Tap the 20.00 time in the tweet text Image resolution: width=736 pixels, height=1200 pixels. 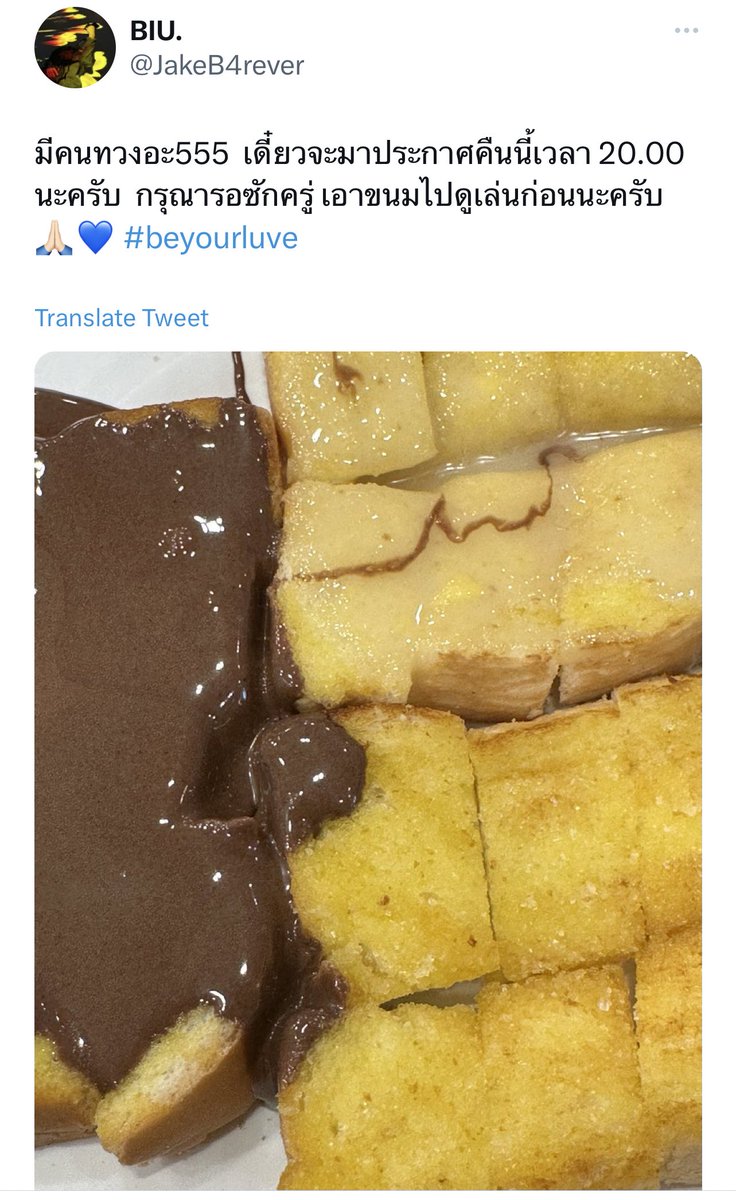pyautogui.click(x=645, y=155)
